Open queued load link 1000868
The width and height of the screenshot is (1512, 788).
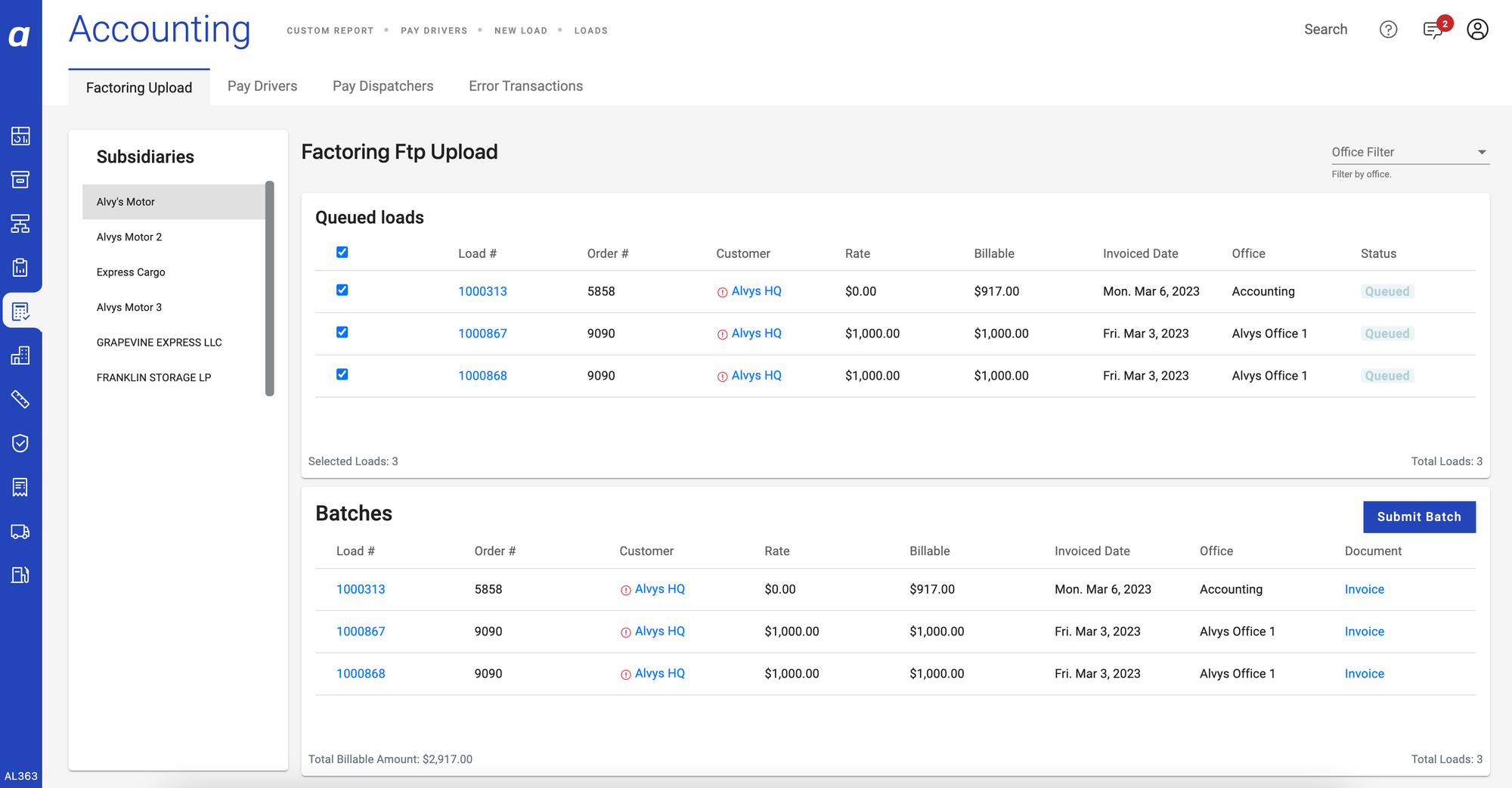click(x=482, y=377)
